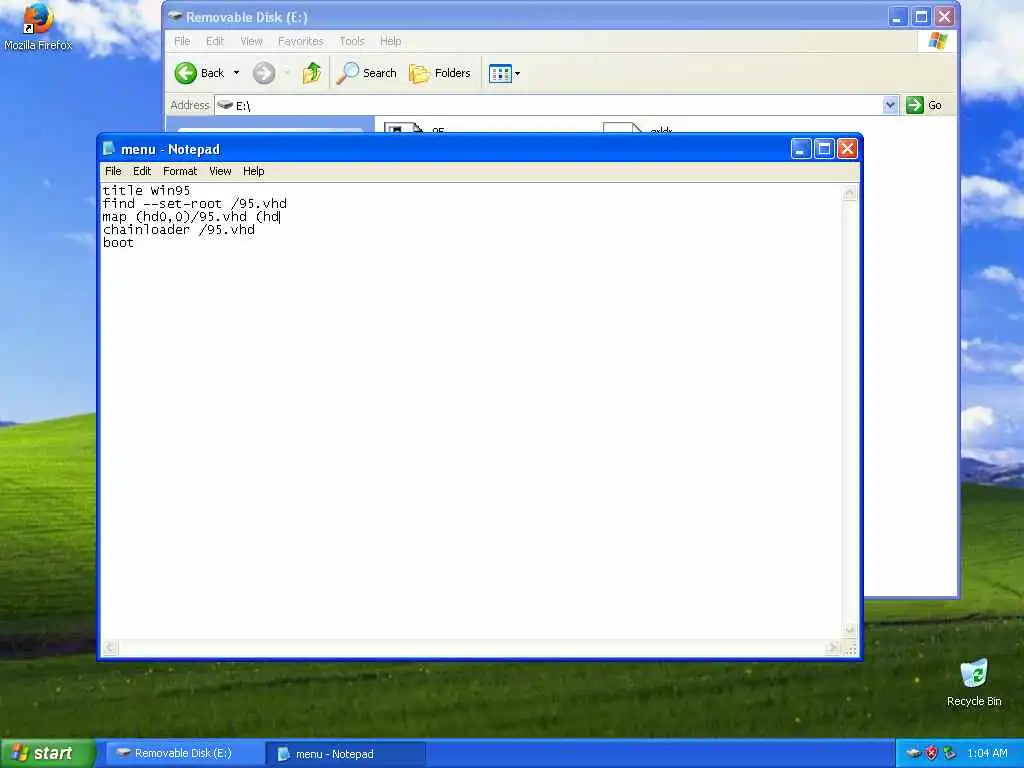Expand the Views dropdown arrow
The height and width of the screenshot is (768, 1024).
(517, 74)
